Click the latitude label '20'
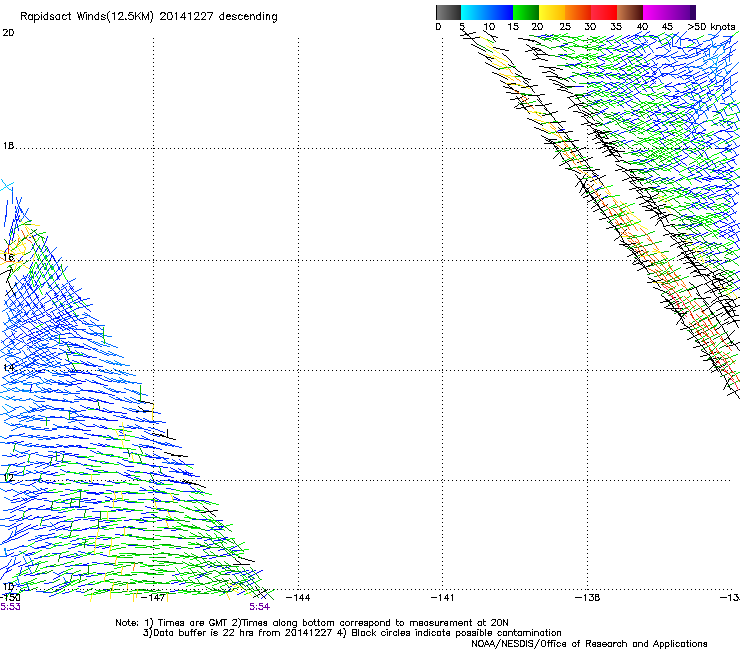 (x=8, y=33)
